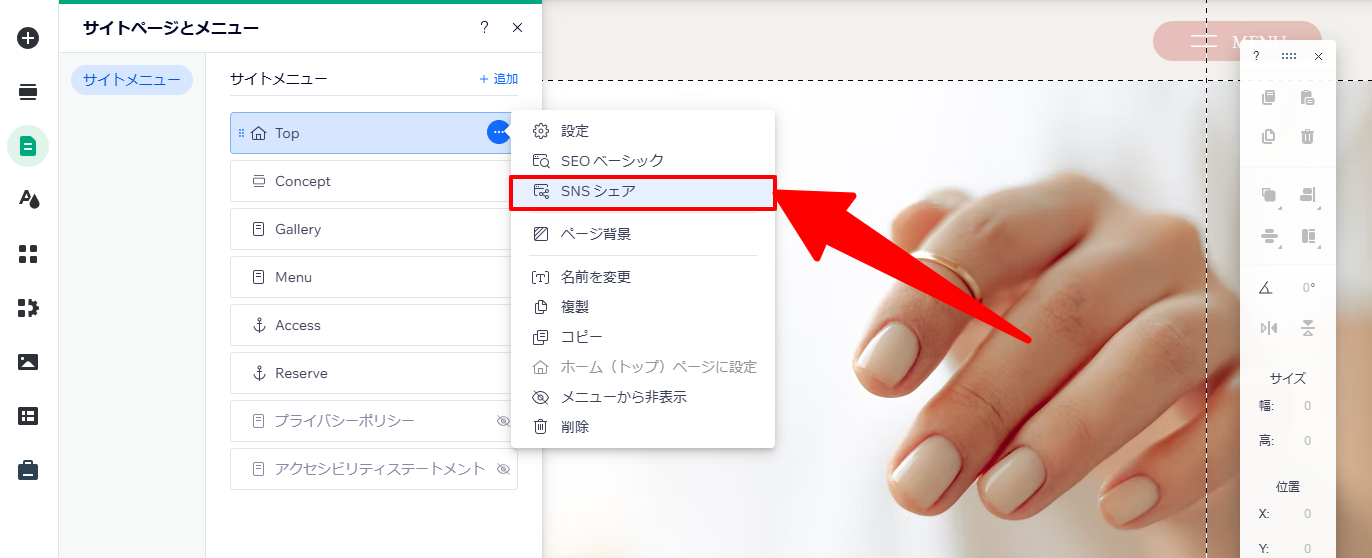
Task: Click the X position value field
Action: [1307, 514]
